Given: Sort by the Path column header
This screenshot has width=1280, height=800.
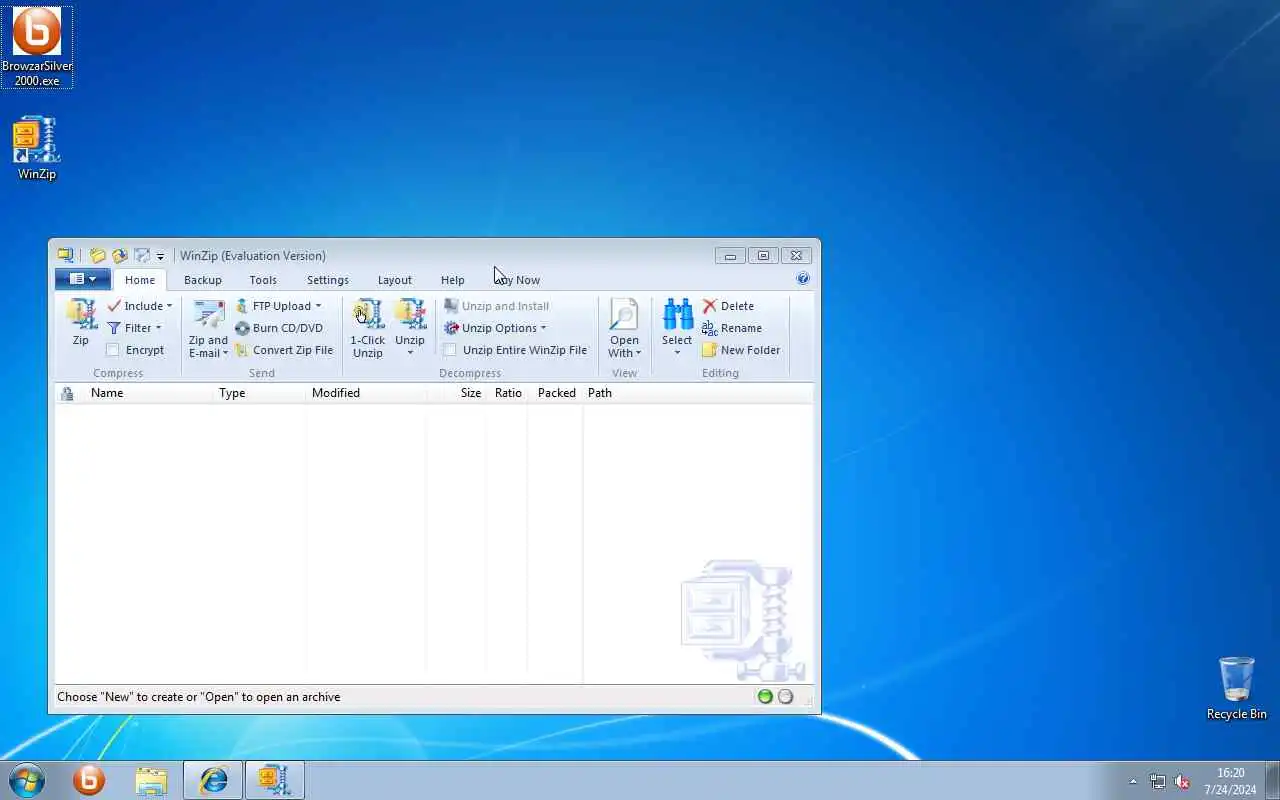Looking at the screenshot, I should pyautogui.click(x=698, y=393).
